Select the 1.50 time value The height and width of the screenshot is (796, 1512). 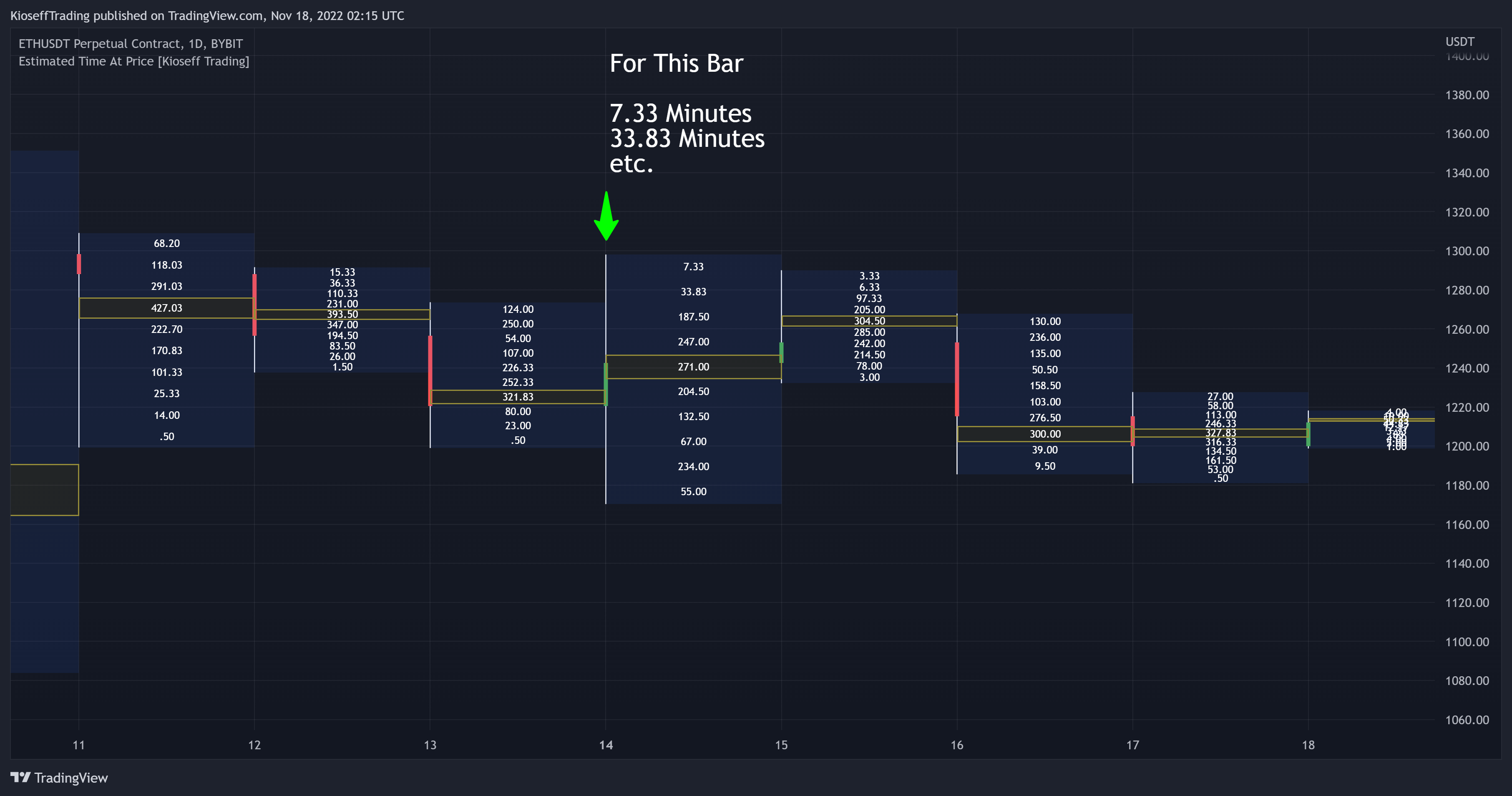click(343, 367)
